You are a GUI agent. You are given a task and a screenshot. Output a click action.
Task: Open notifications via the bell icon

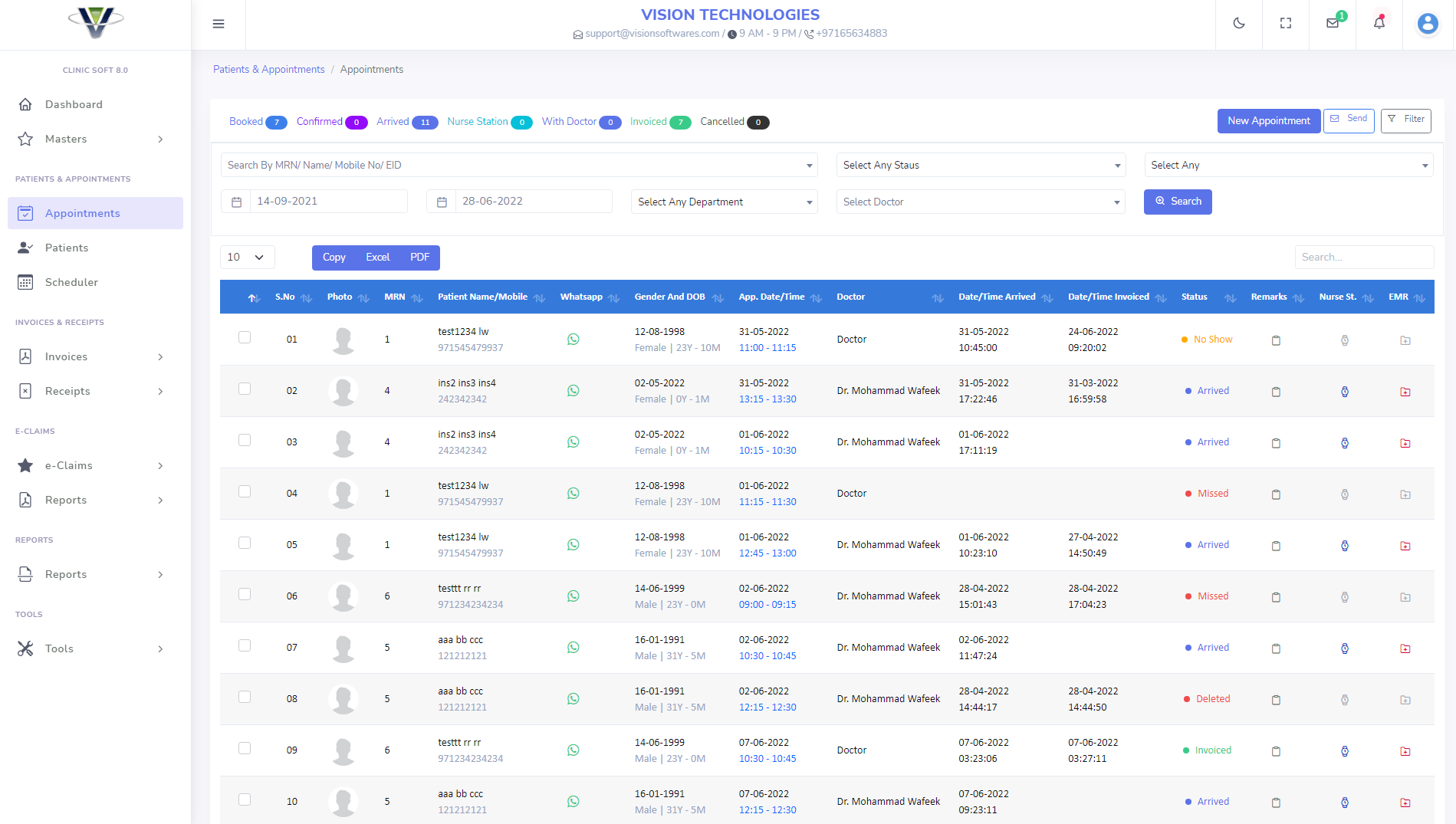point(1379,23)
